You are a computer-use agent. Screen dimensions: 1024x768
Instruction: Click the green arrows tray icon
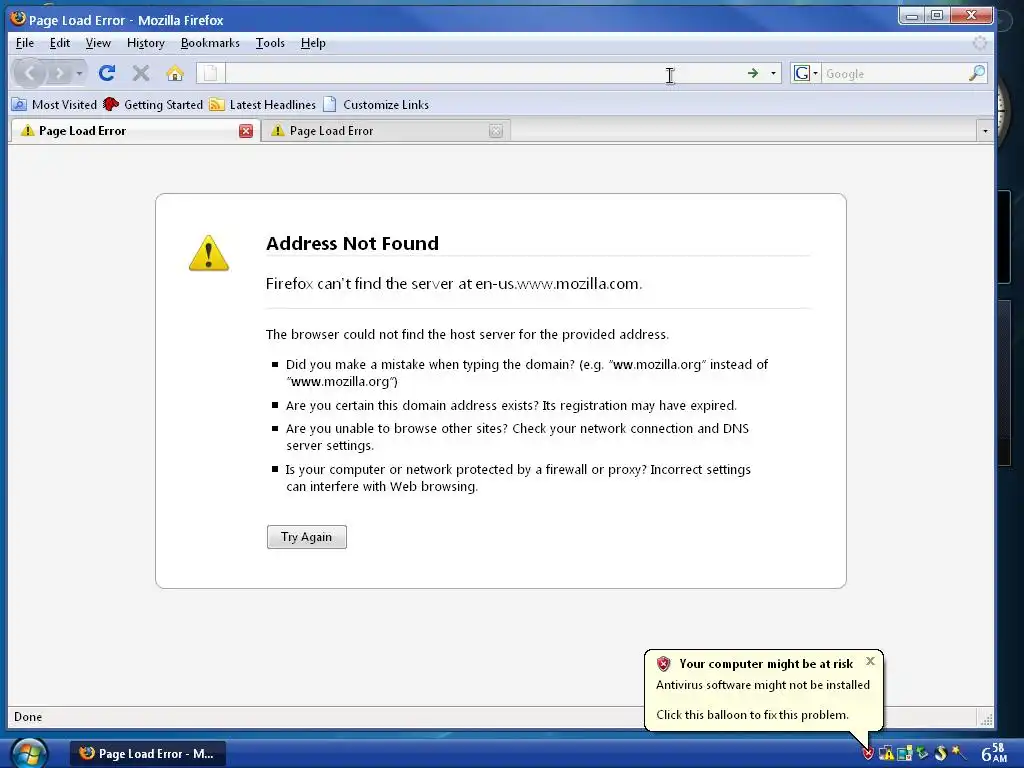point(922,753)
